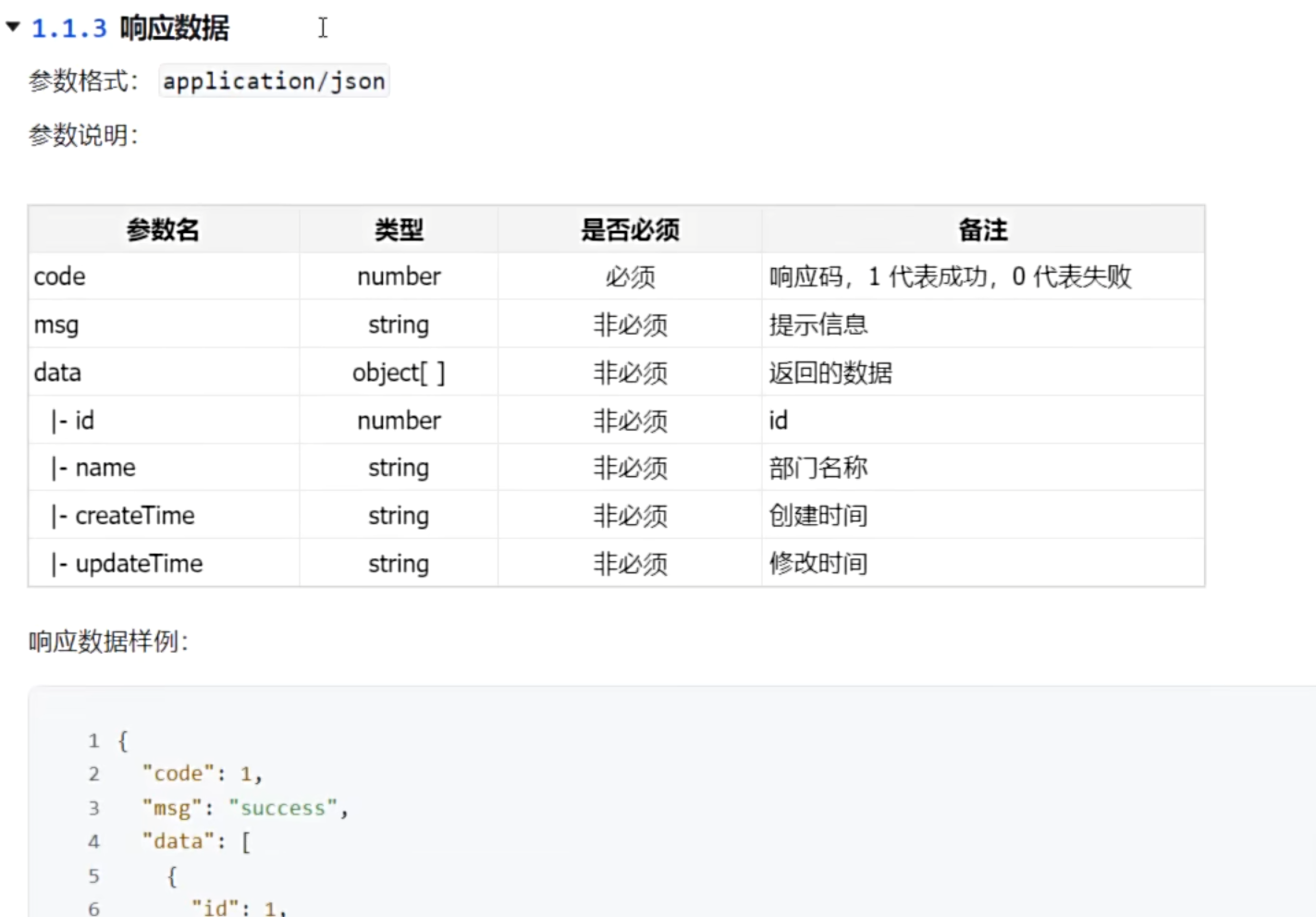Select the application/json format badge
Image resolution: width=1316 pixels, height=917 pixels.
coord(274,81)
